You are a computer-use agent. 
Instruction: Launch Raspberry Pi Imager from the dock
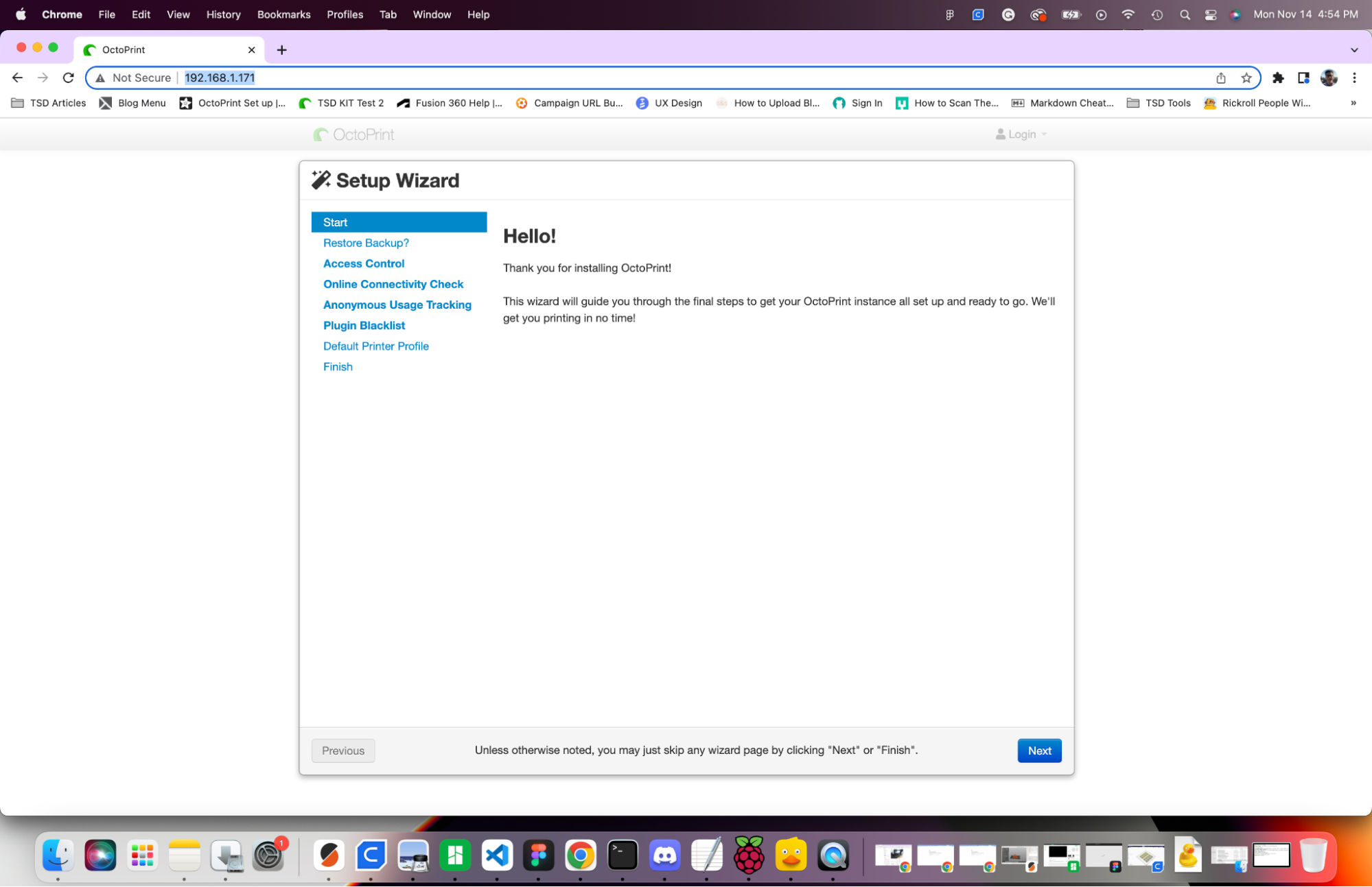coord(749,855)
